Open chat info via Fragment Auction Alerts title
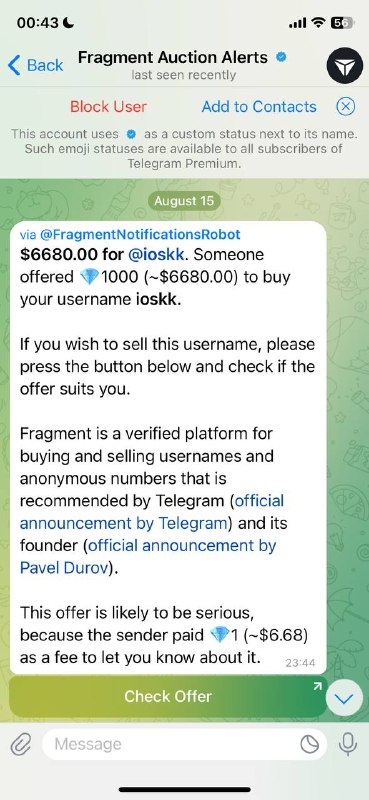This screenshot has width=369, height=800. [173, 57]
